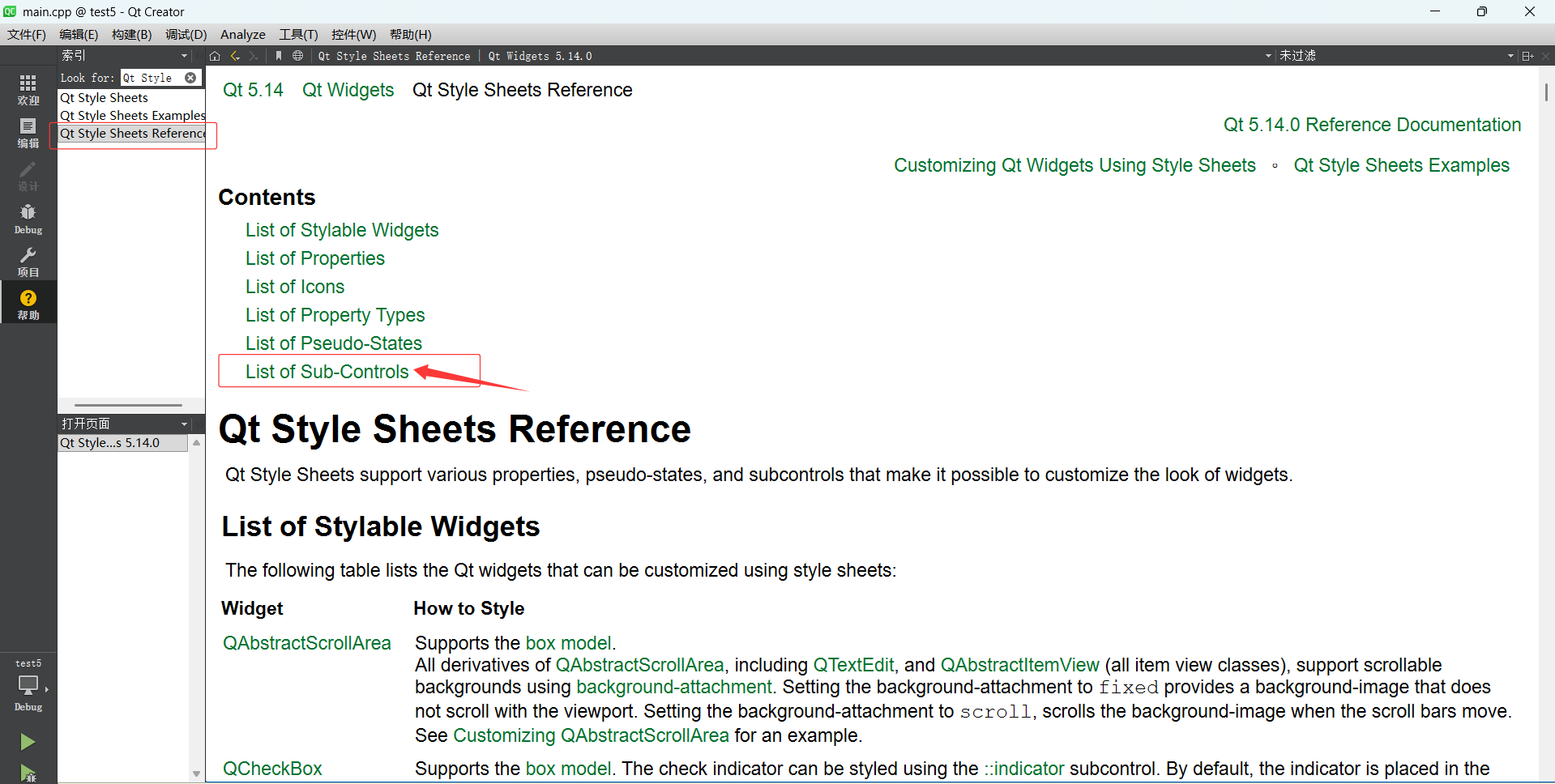Open the QTextEdit link
The height and width of the screenshot is (784, 1555).
(x=853, y=665)
